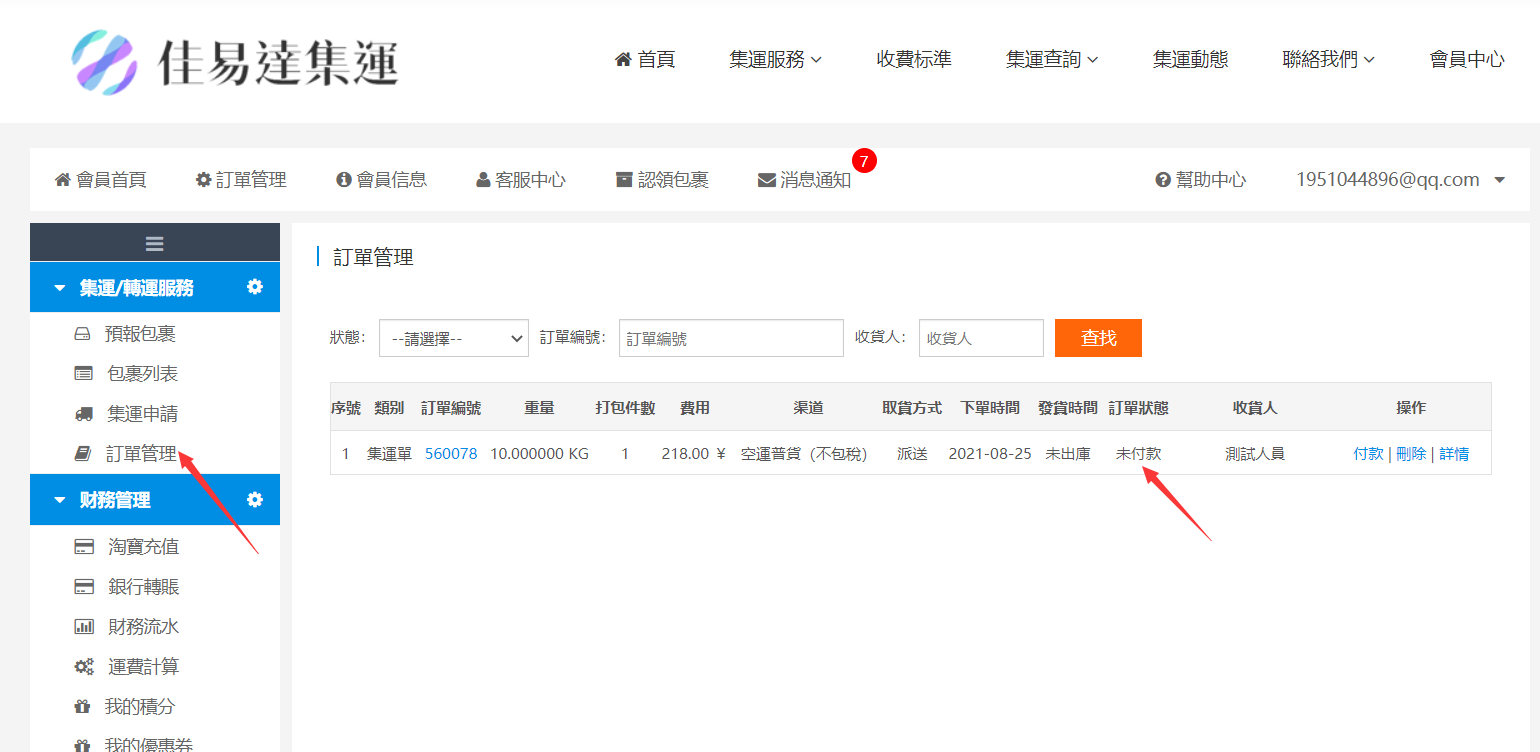The height and width of the screenshot is (752, 1540).
Task: Open the 1951044896@qq.com account dropdown
Action: pyautogui.click(x=1401, y=180)
